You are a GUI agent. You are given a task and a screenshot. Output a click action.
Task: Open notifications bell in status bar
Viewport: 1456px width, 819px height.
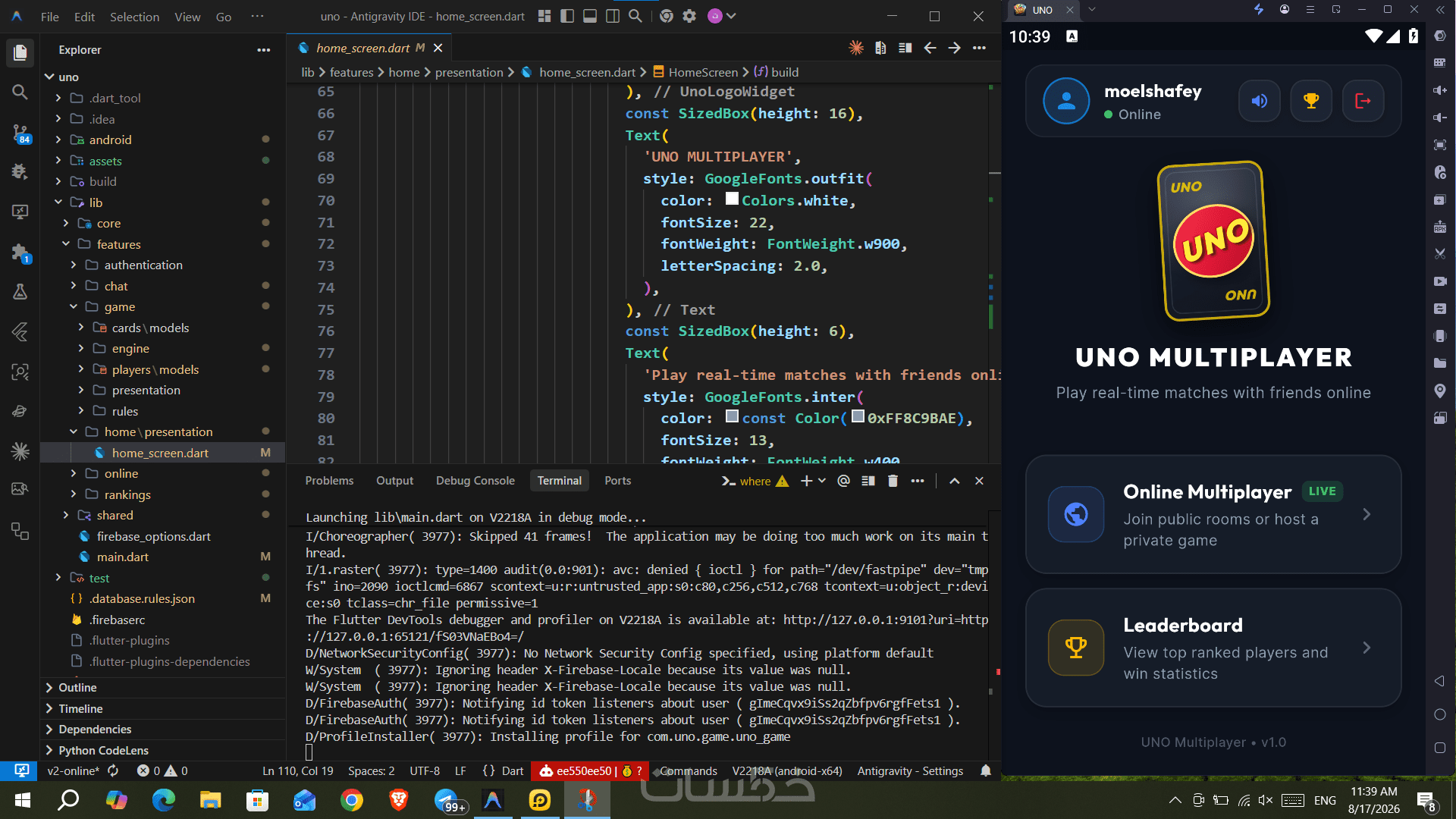point(986,771)
